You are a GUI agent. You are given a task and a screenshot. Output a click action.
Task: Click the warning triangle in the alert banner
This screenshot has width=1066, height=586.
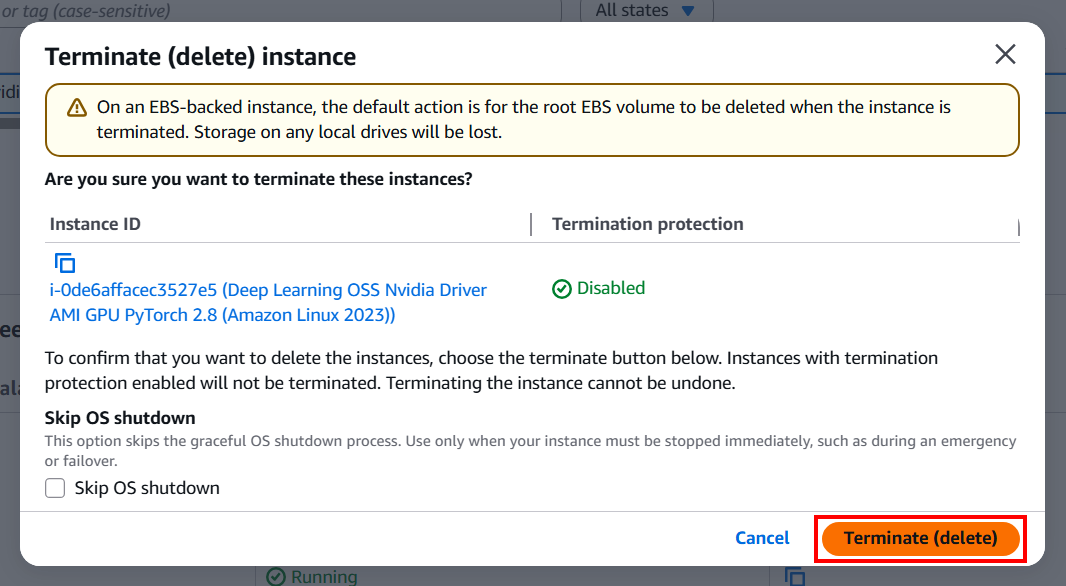77,107
